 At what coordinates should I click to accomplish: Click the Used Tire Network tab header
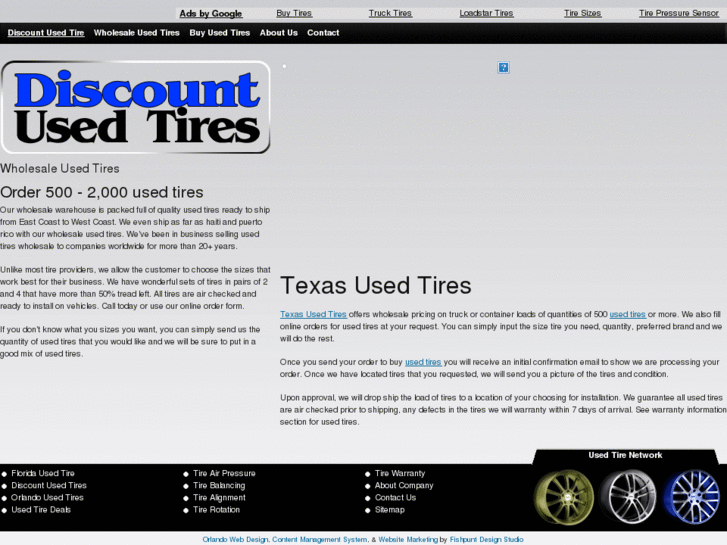click(x=625, y=455)
